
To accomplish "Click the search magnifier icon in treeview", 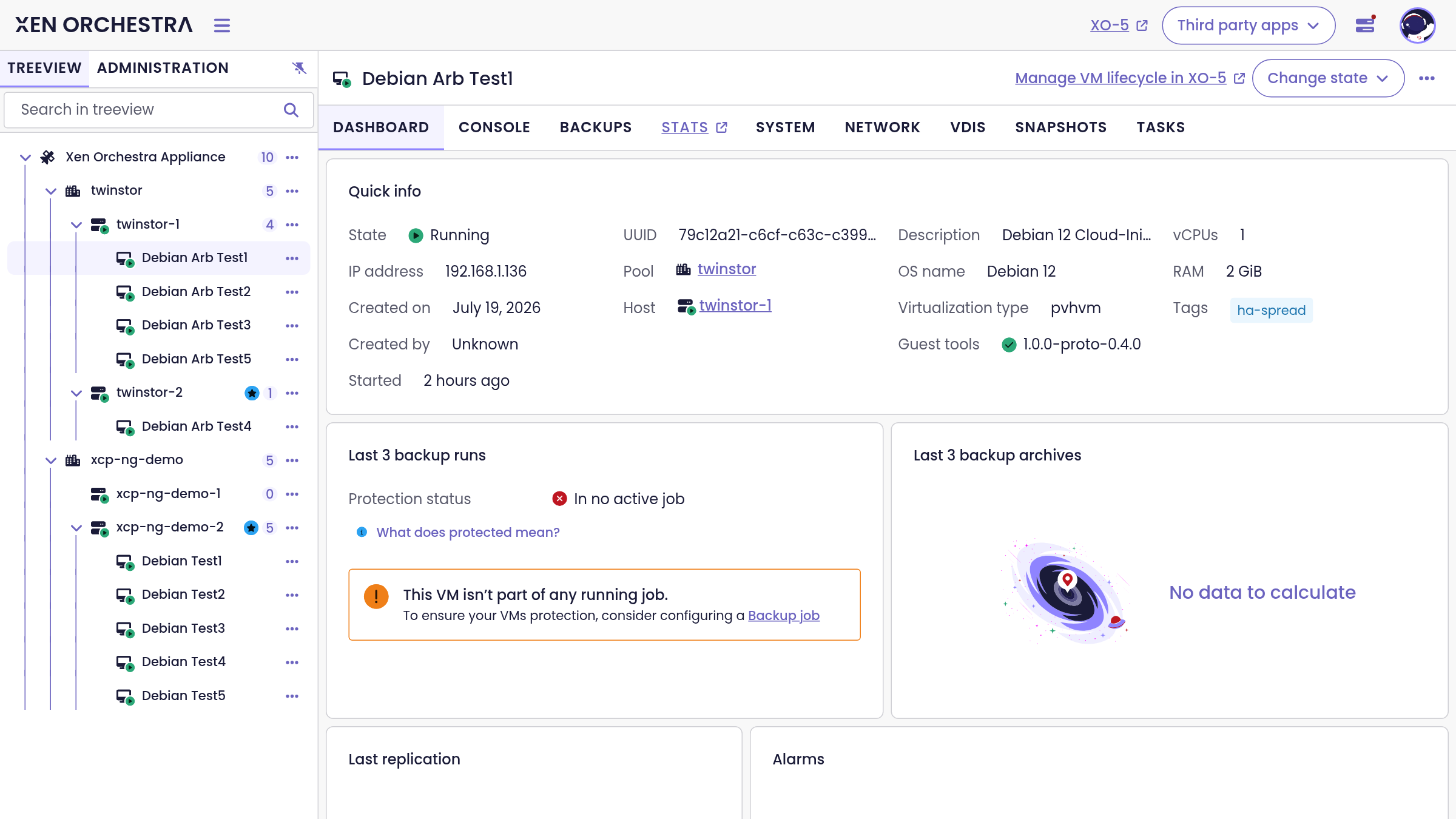I will coord(291,110).
